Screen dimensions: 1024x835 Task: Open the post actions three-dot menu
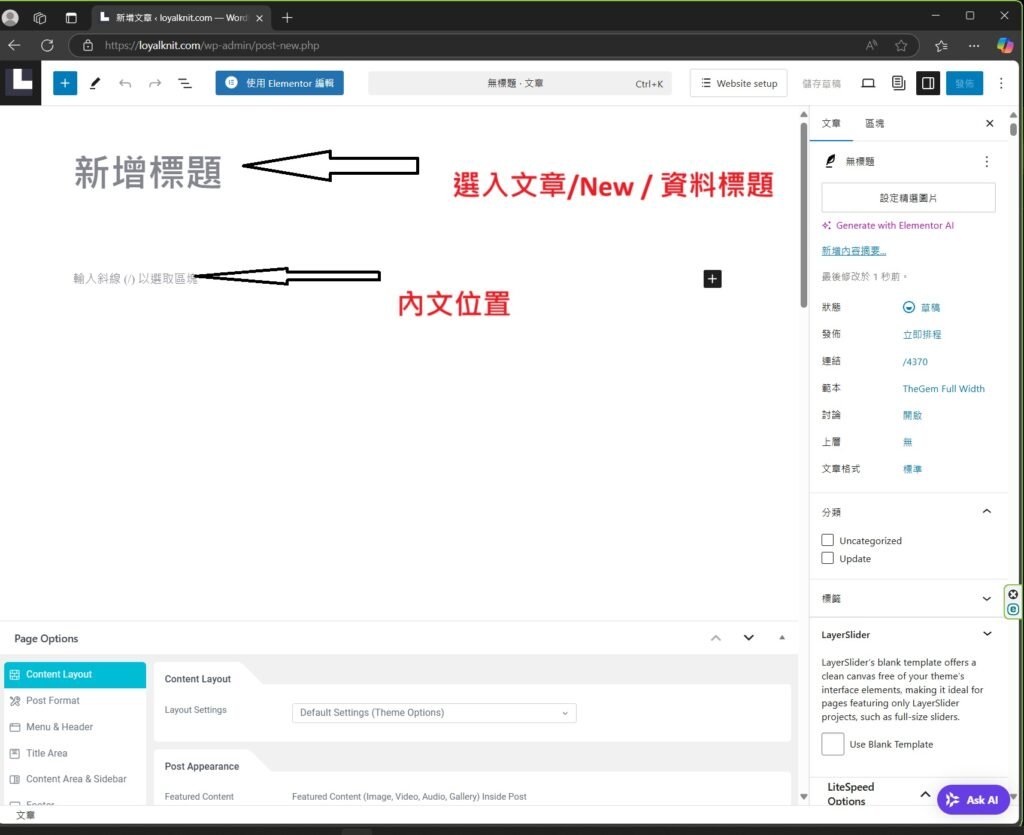tap(987, 161)
